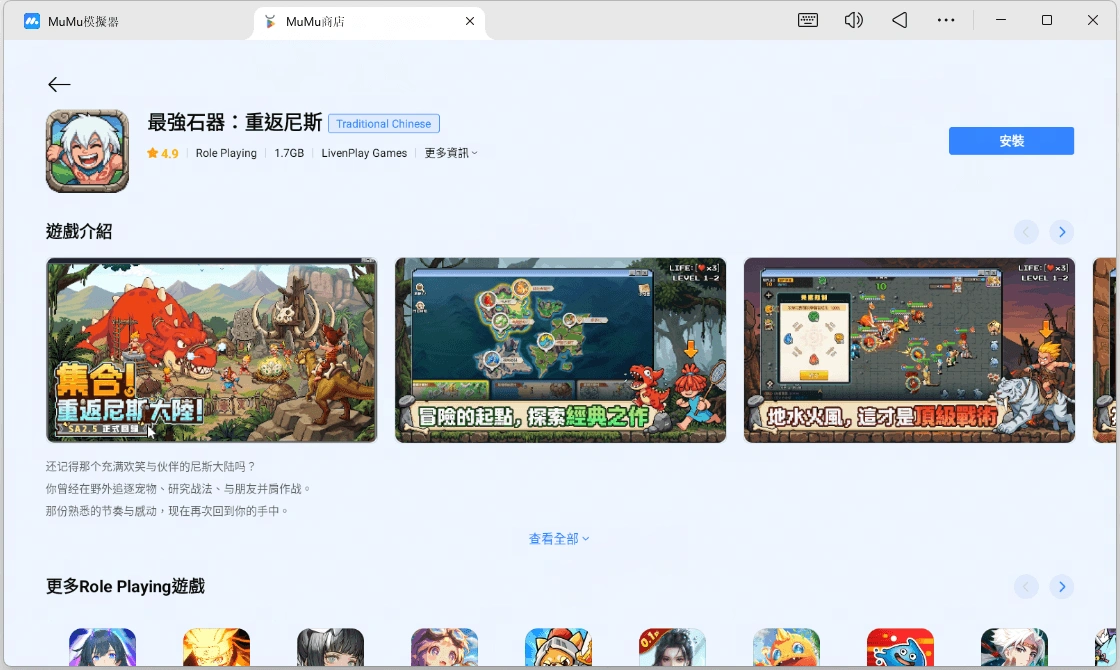Image resolution: width=1120 pixels, height=670 pixels.
Task: Click the 遊戲介紹 section heading
Action: pyautogui.click(x=79, y=231)
